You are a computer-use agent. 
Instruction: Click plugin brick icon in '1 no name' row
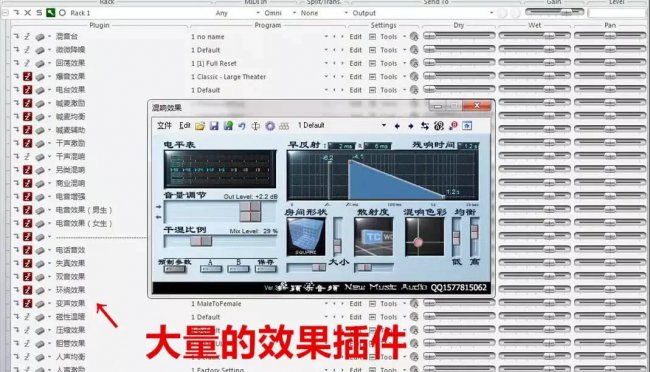tap(40, 37)
